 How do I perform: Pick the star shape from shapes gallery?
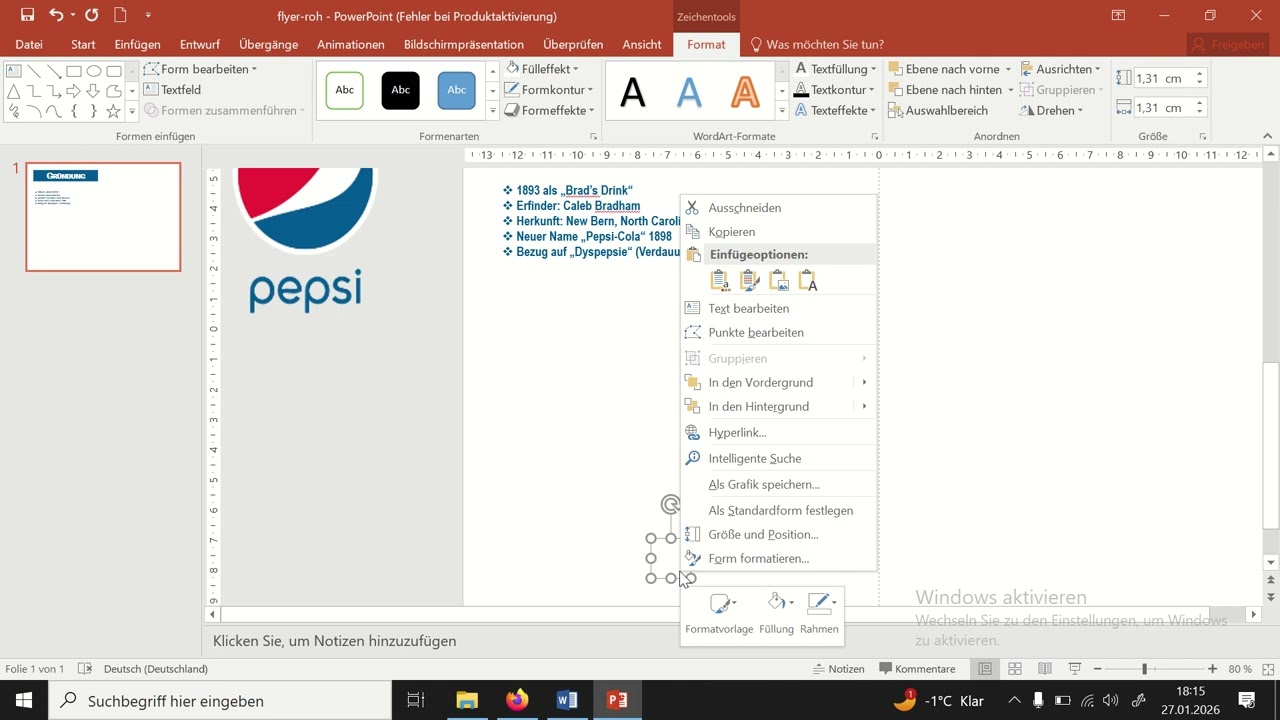click(114, 111)
